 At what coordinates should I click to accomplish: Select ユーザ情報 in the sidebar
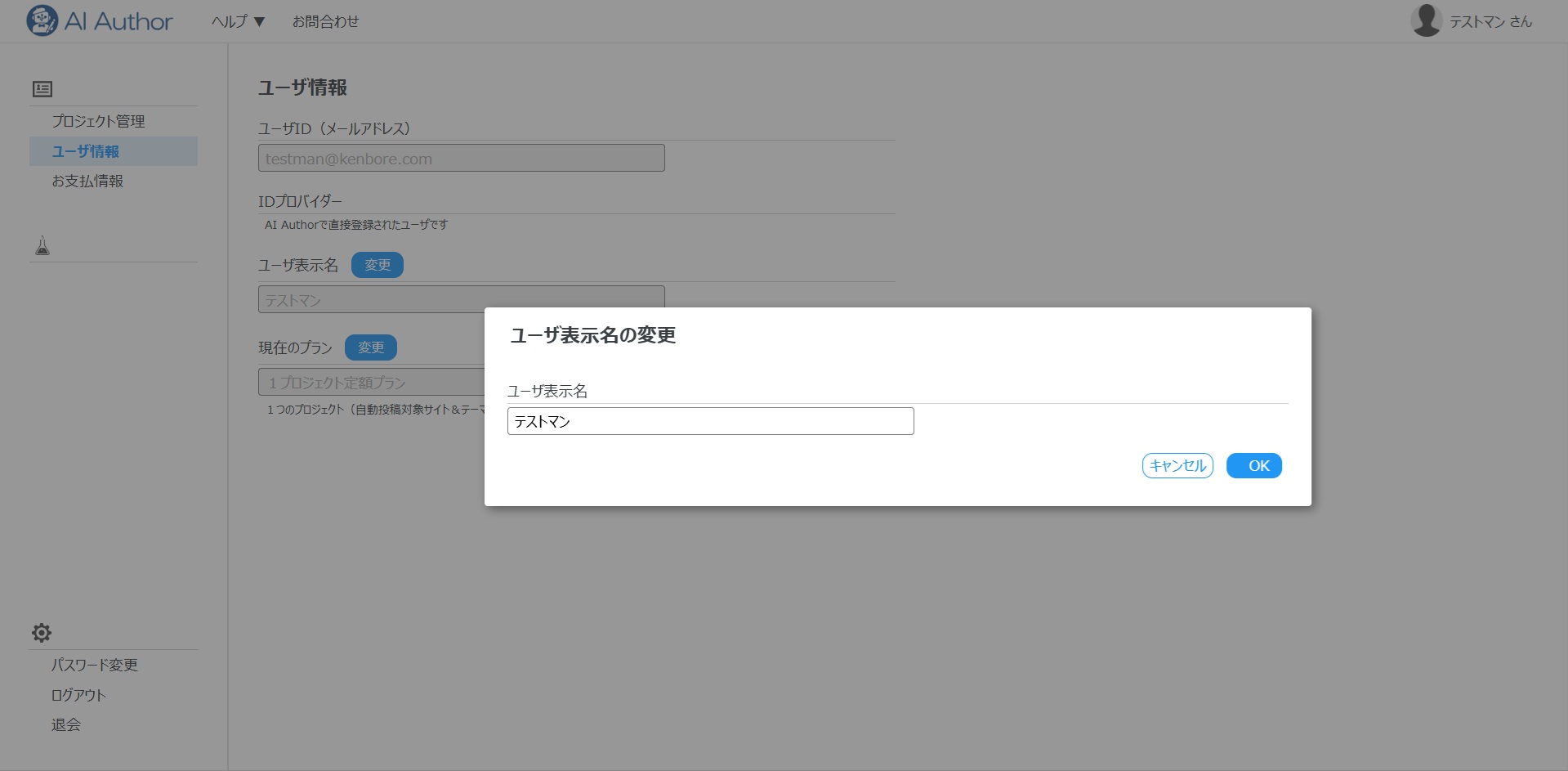pos(86,151)
